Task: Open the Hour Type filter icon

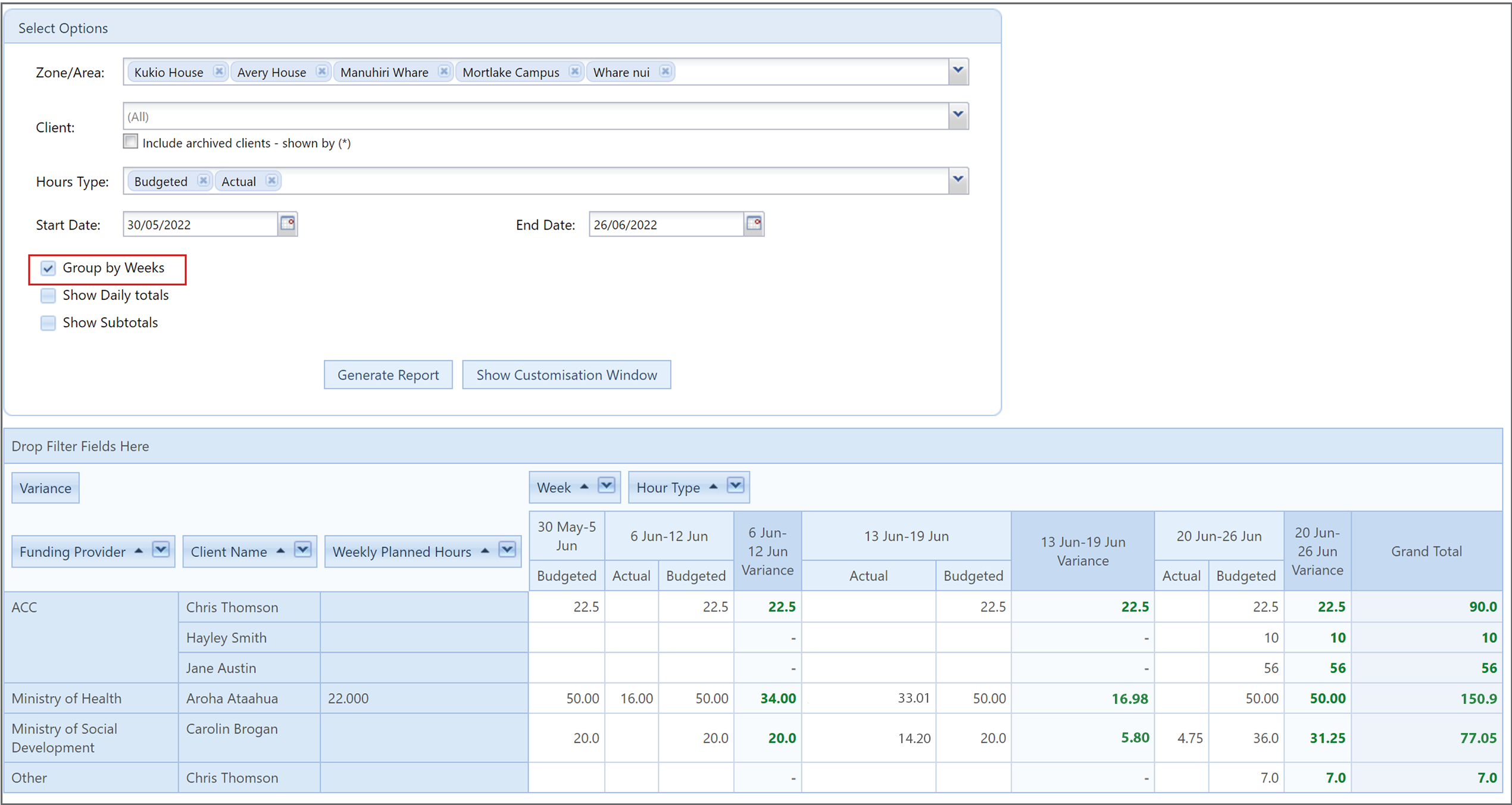Action: (x=735, y=486)
